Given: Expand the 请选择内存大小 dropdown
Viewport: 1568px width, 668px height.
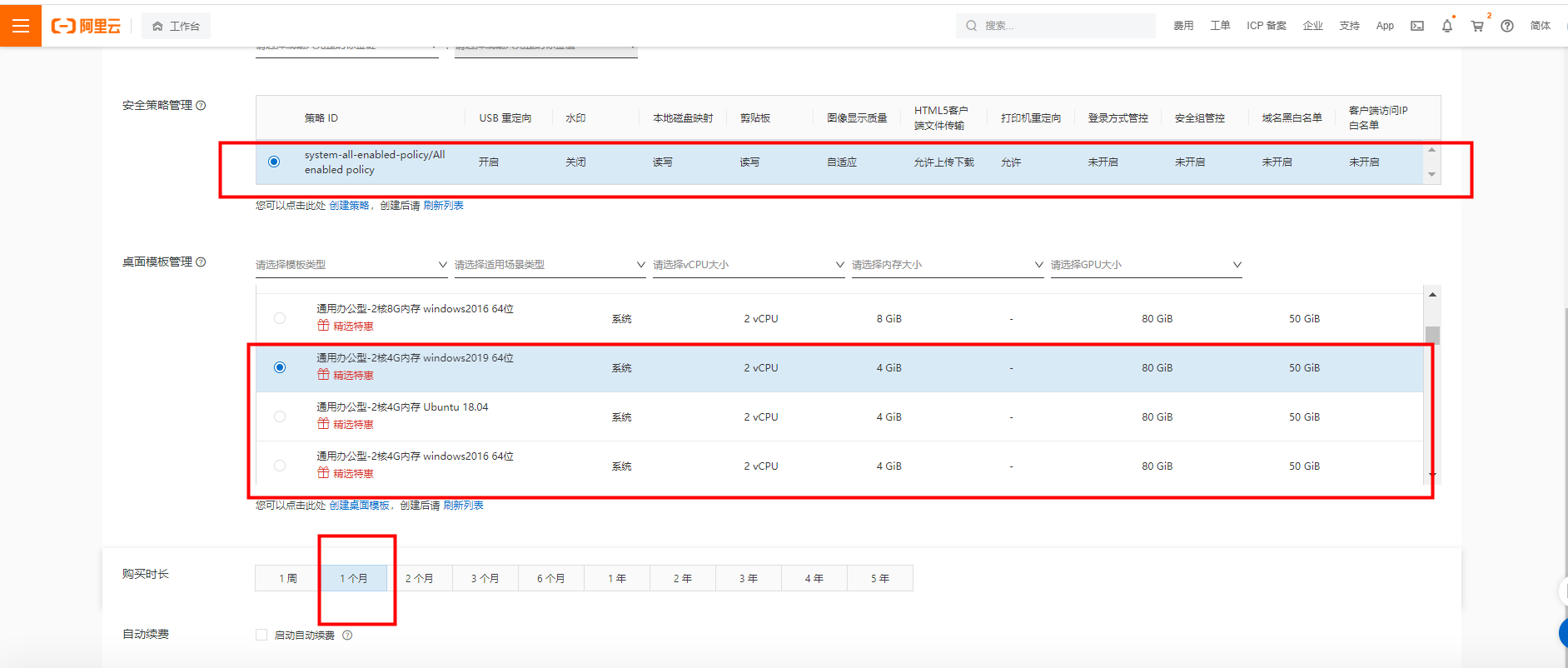Looking at the screenshot, I should (948, 265).
